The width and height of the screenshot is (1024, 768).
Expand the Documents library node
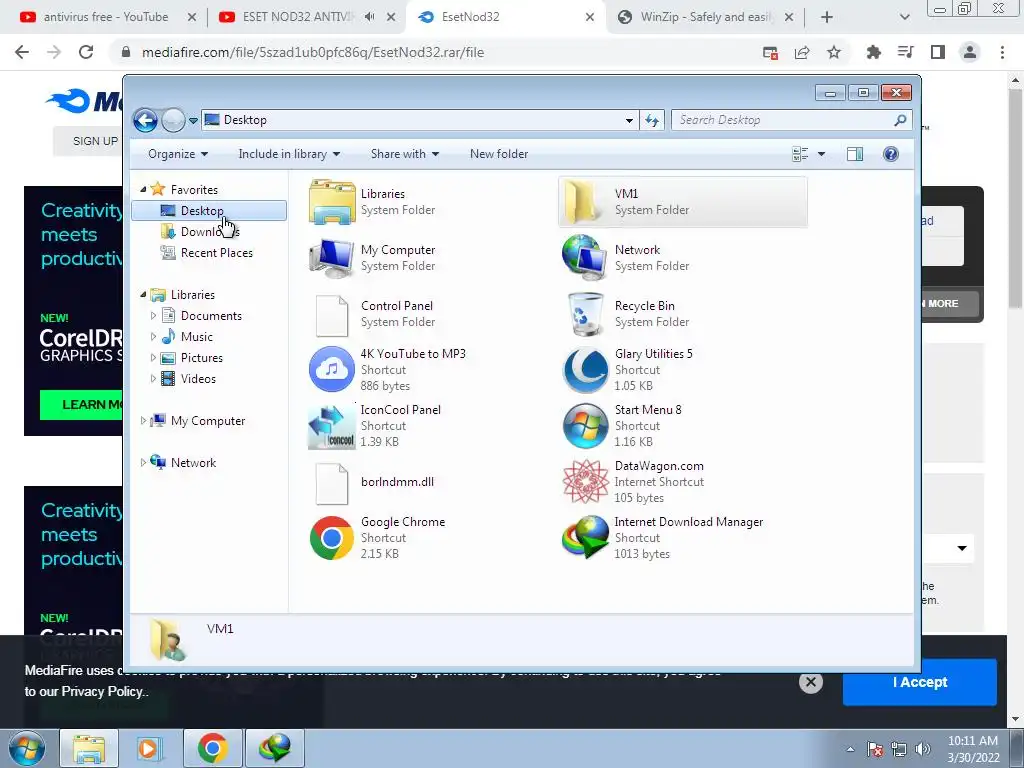pyautogui.click(x=153, y=316)
